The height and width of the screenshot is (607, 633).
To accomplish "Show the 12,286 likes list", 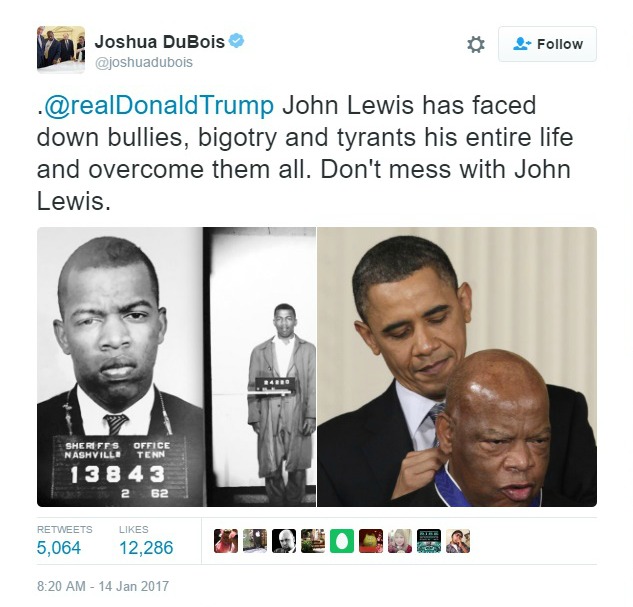I will [146, 541].
